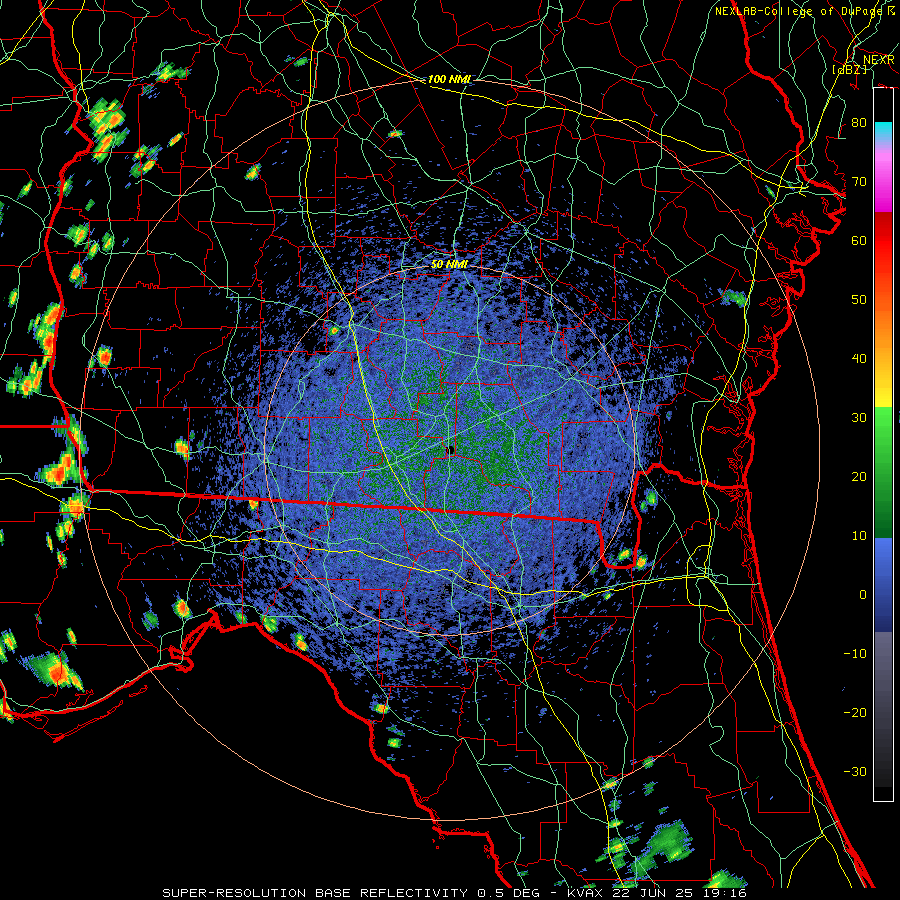Click the 60 value on the dBZ scale
Viewport: 900px width, 900px height.
859,240
